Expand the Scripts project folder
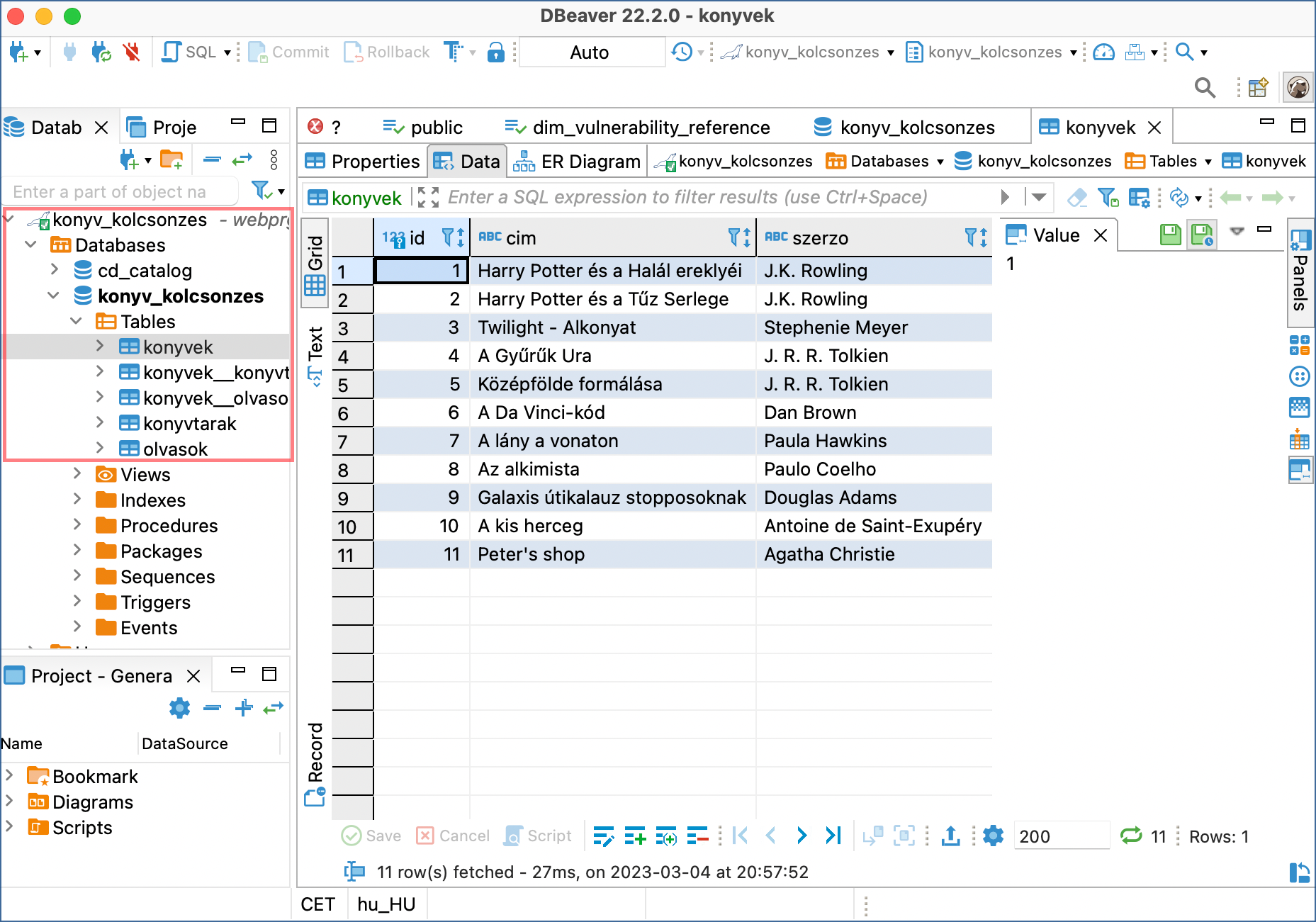This screenshot has width=1316, height=922. 9,826
